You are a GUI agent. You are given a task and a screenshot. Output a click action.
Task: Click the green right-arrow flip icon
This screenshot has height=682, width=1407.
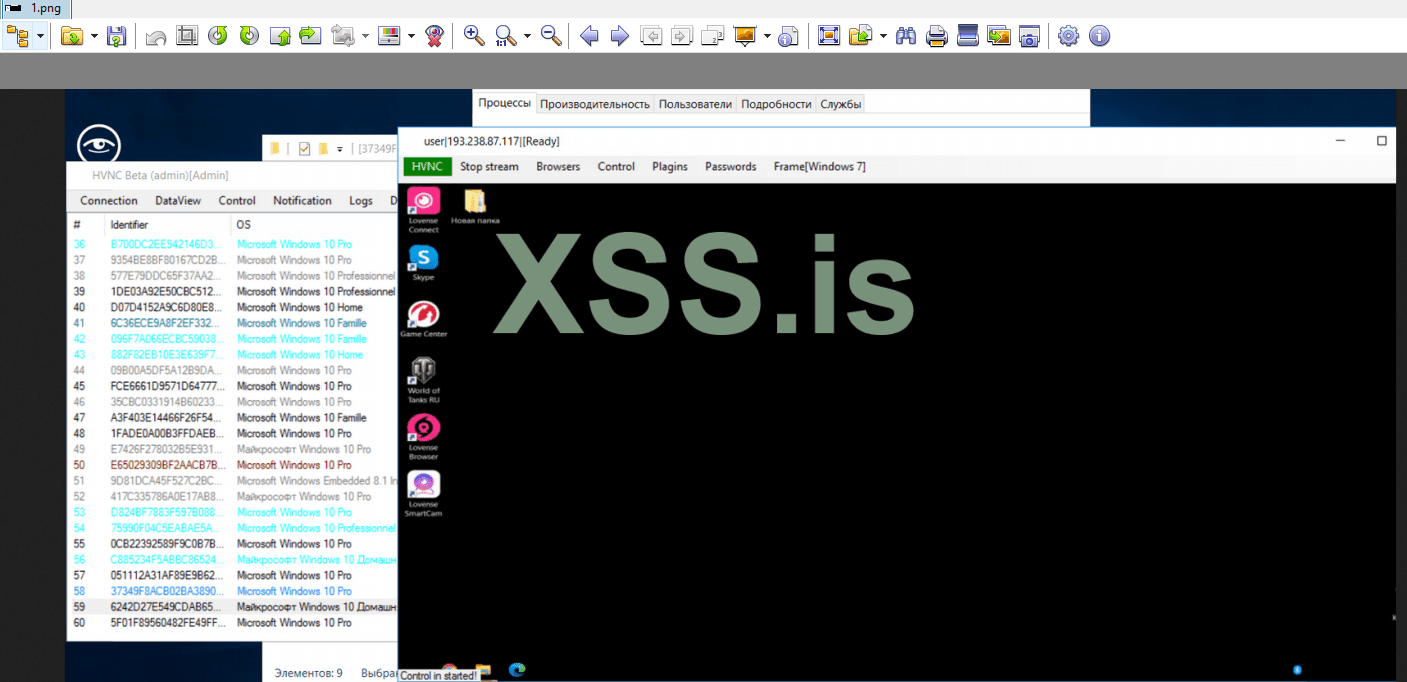tap(310, 37)
